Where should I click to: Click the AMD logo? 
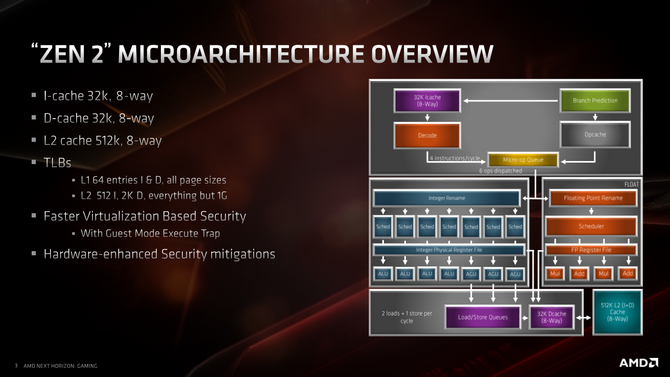click(639, 363)
